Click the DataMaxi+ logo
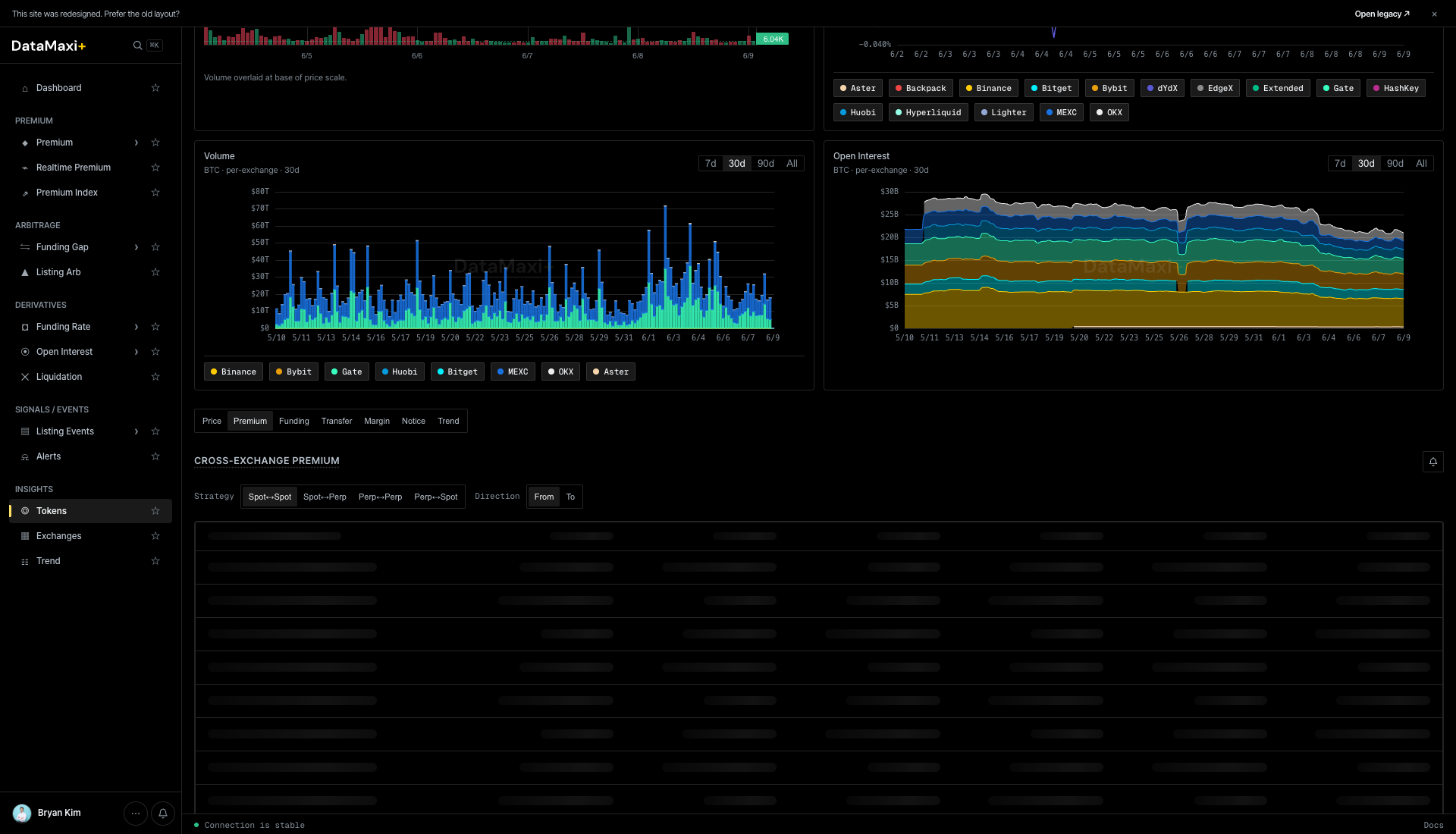 click(49, 45)
